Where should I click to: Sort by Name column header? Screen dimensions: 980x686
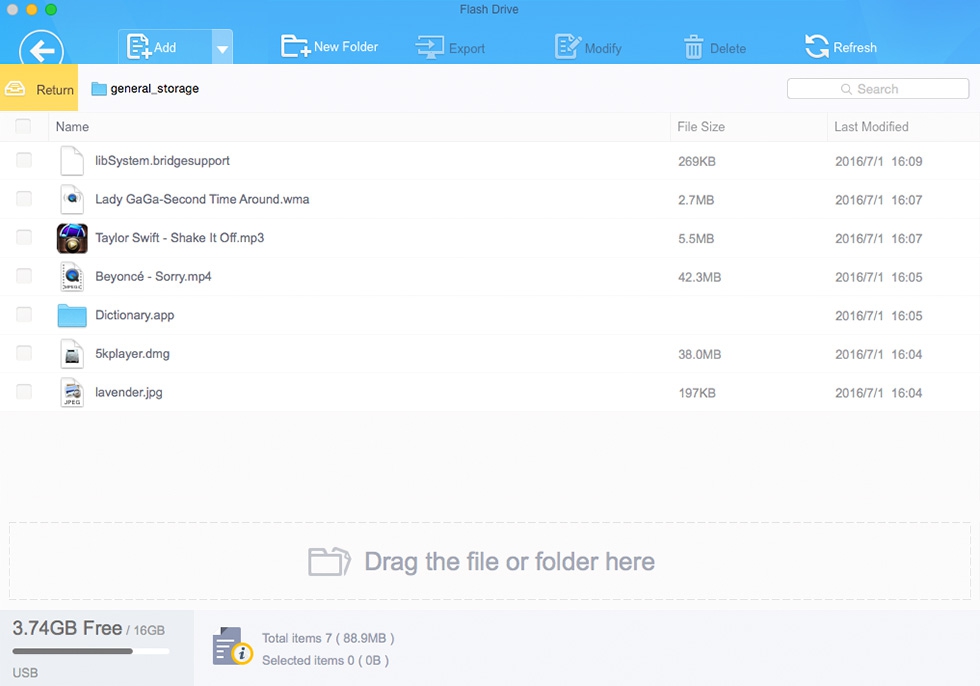coord(72,127)
